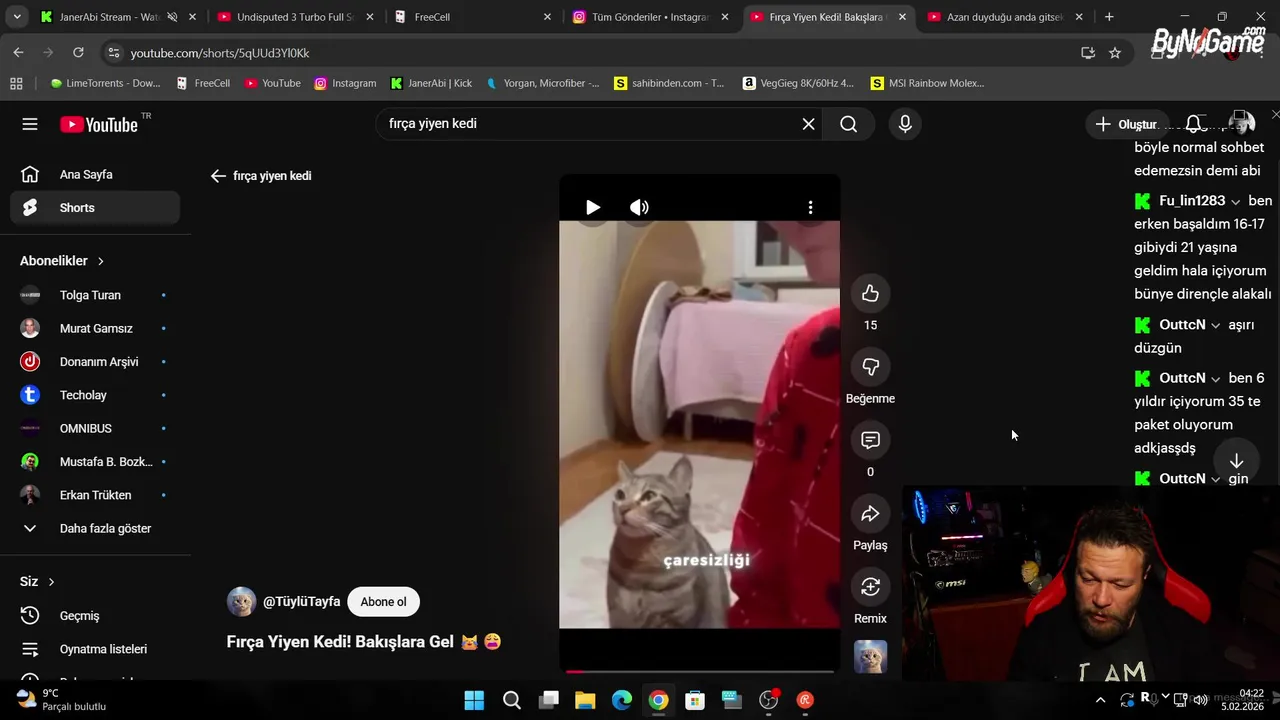Screen dimensions: 1280x720
Task: Like the short with thumbs up
Action: tap(870, 293)
